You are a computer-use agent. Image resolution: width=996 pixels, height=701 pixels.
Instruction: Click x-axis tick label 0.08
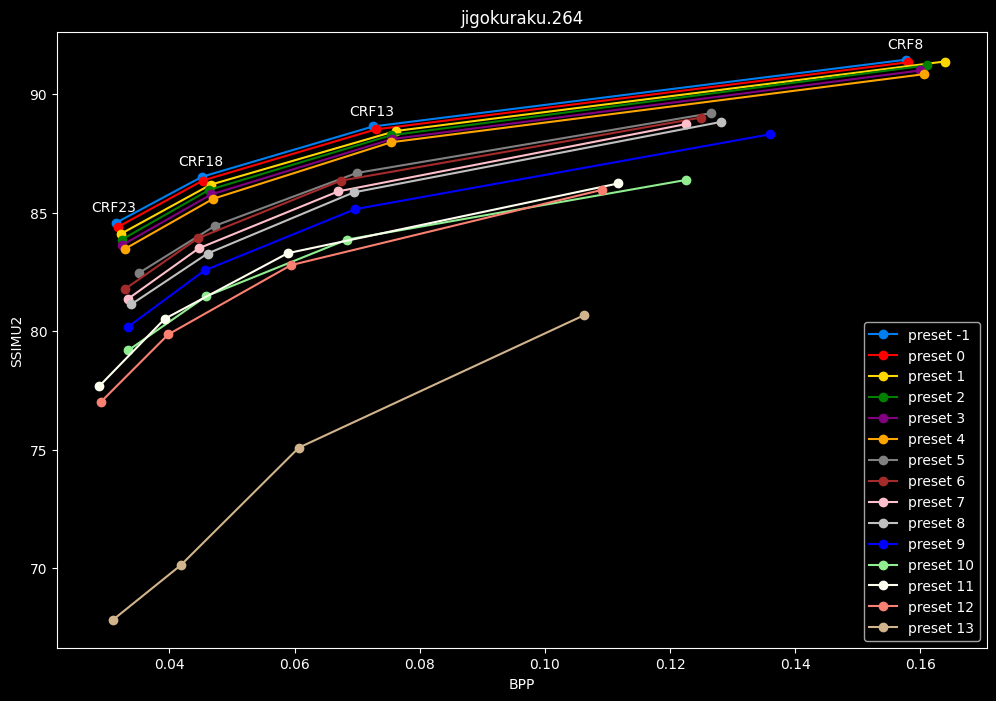420,664
